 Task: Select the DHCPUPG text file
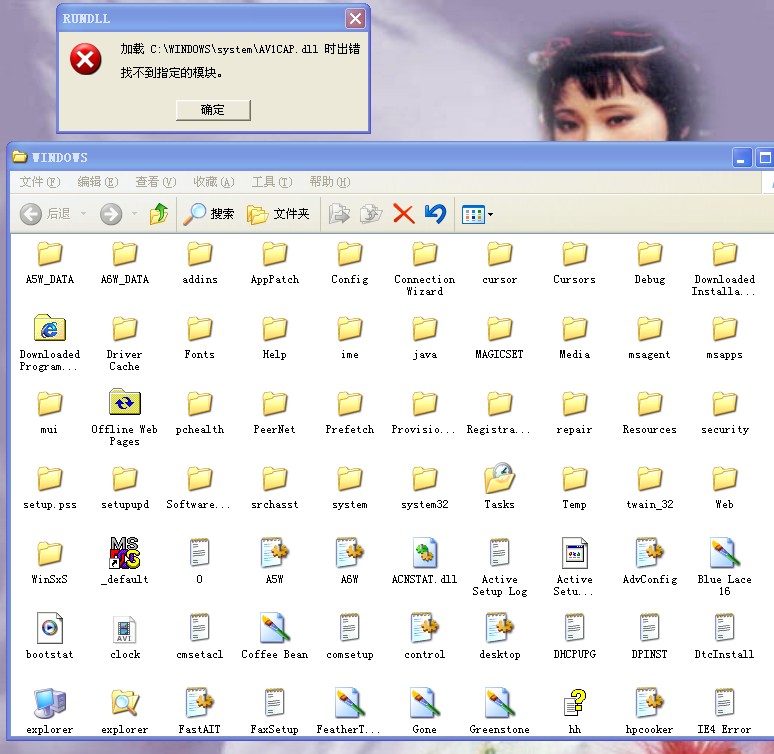(x=575, y=636)
